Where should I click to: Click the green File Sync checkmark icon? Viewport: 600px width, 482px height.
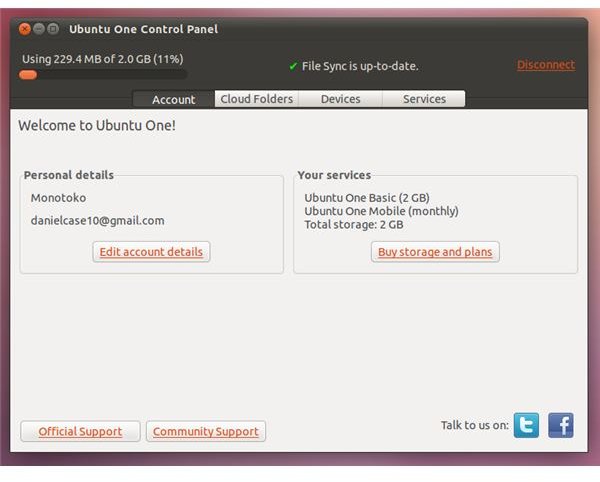[293, 66]
